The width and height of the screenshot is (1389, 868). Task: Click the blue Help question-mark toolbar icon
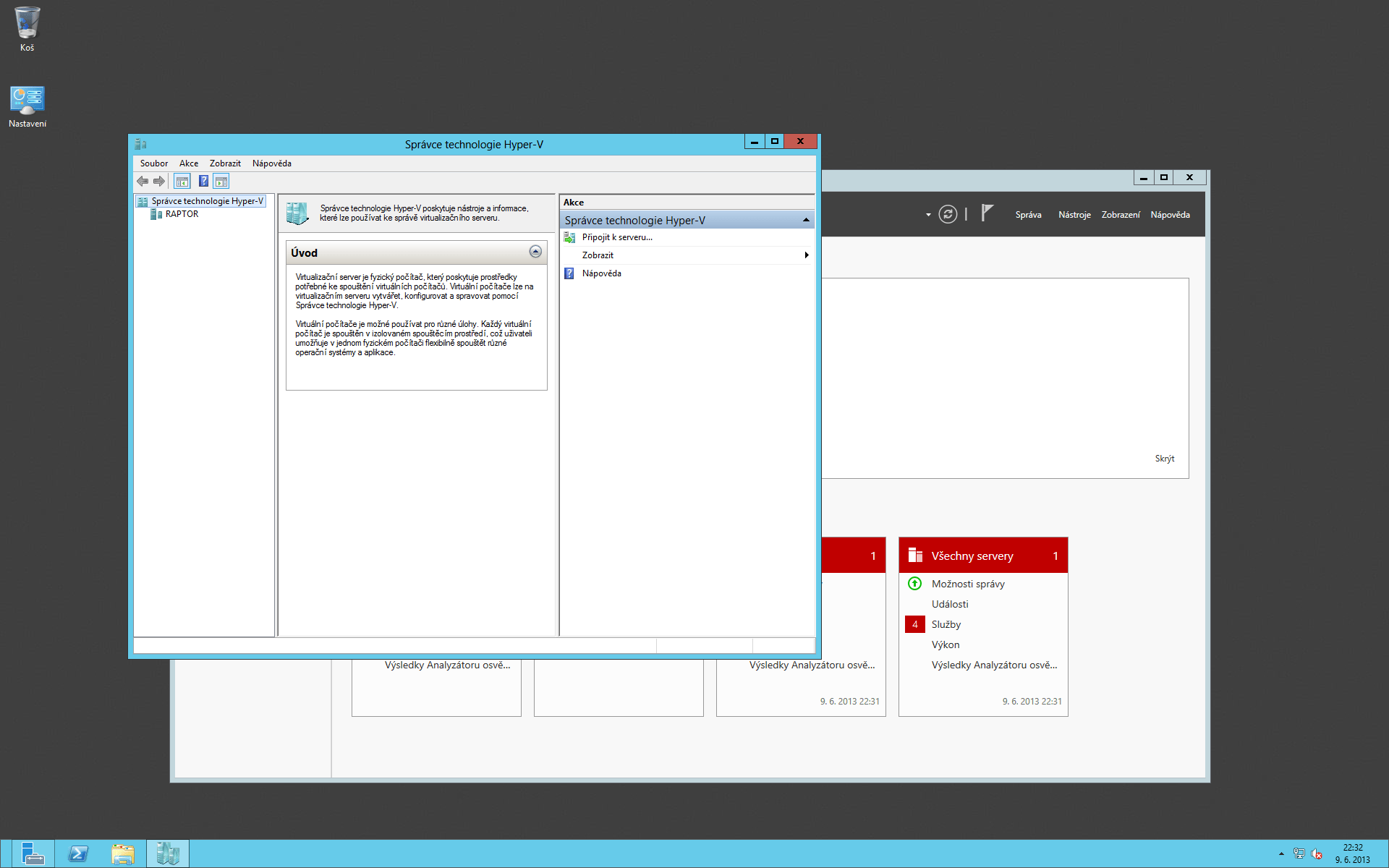[x=203, y=182]
